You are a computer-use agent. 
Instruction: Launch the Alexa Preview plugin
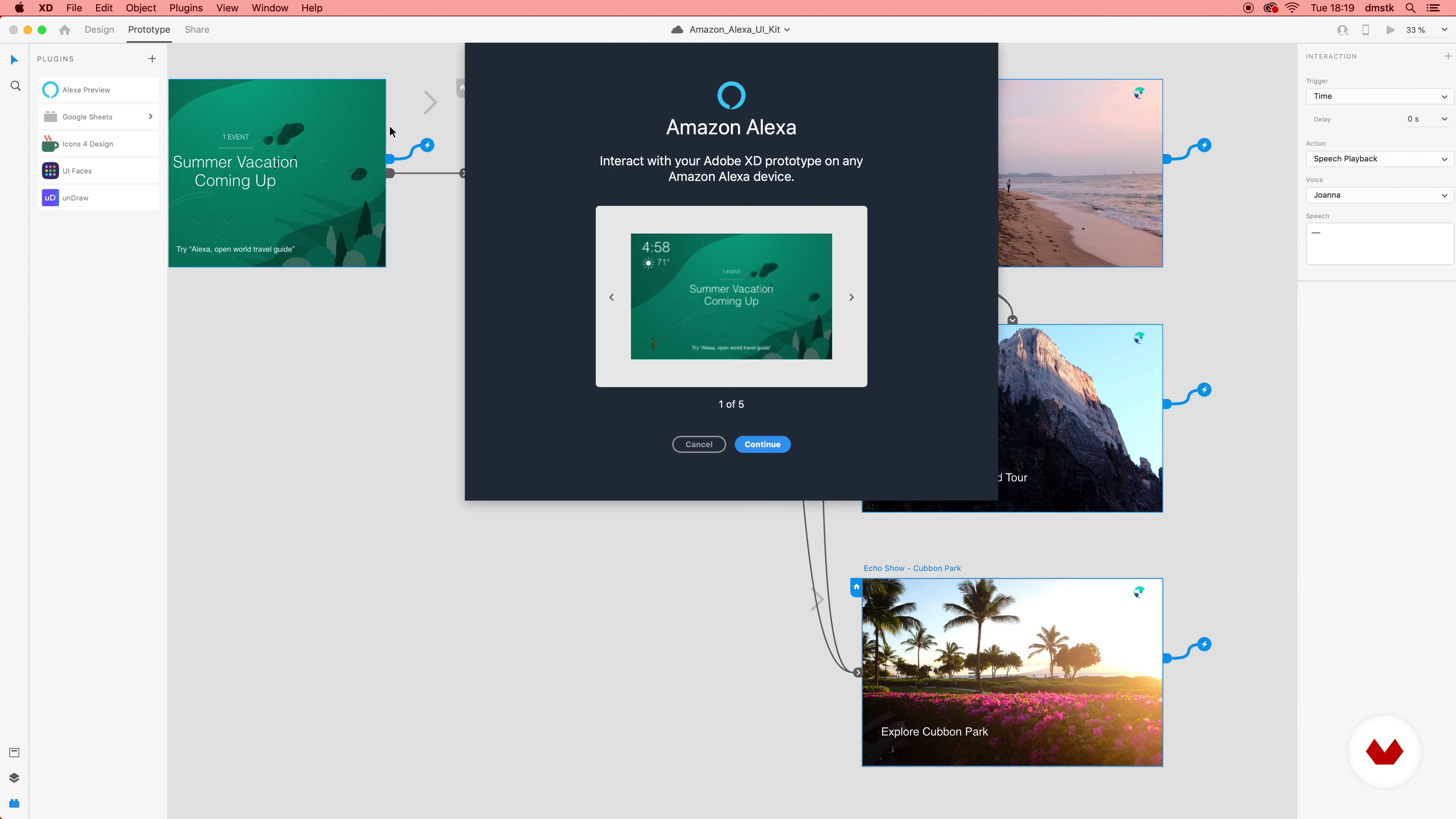(x=98, y=90)
